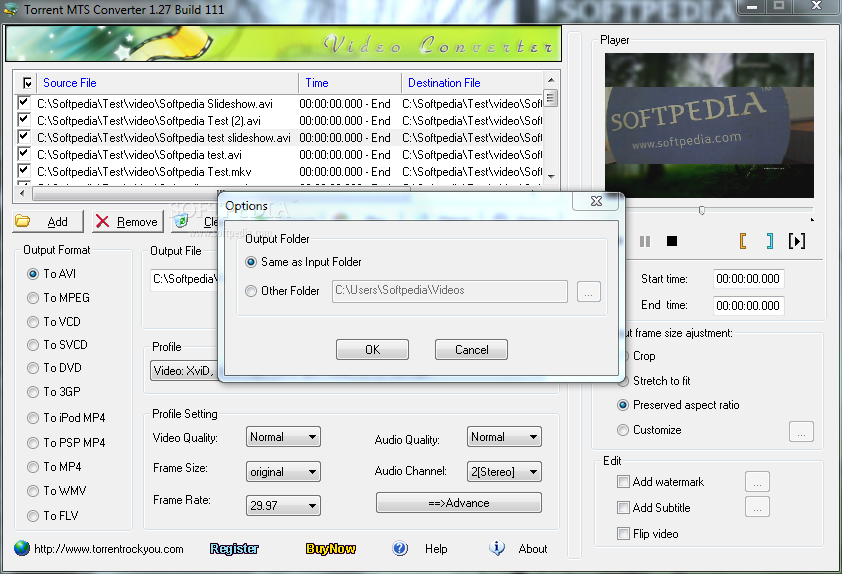Click the file list scroll up arrow
The height and width of the screenshot is (574, 842).
click(x=551, y=79)
